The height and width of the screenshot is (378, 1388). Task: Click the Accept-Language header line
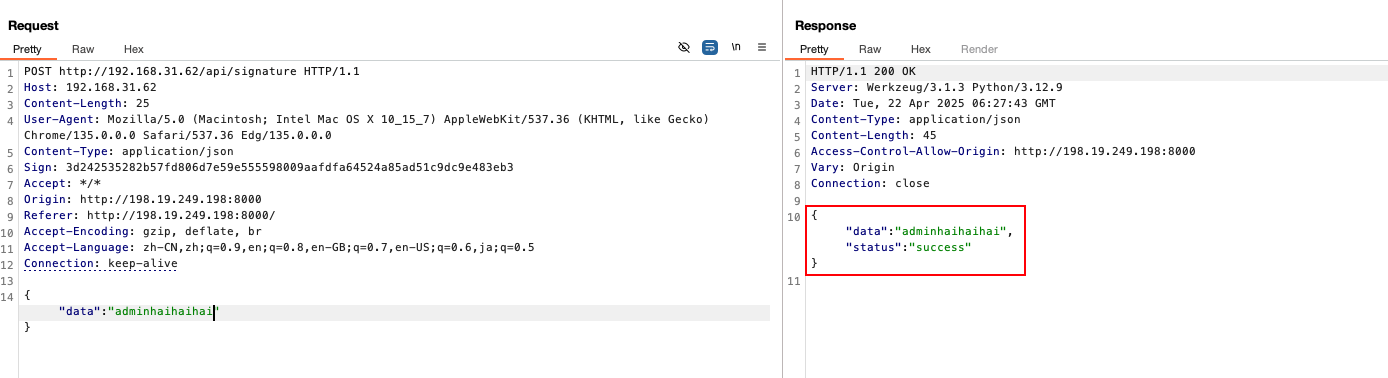279,248
